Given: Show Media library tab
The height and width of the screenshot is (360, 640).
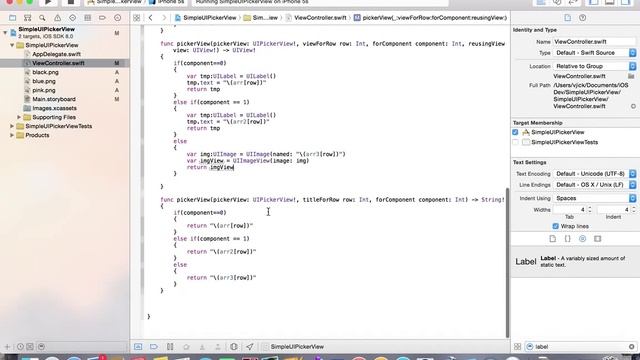Looking at the screenshot, I should [598, 239].
